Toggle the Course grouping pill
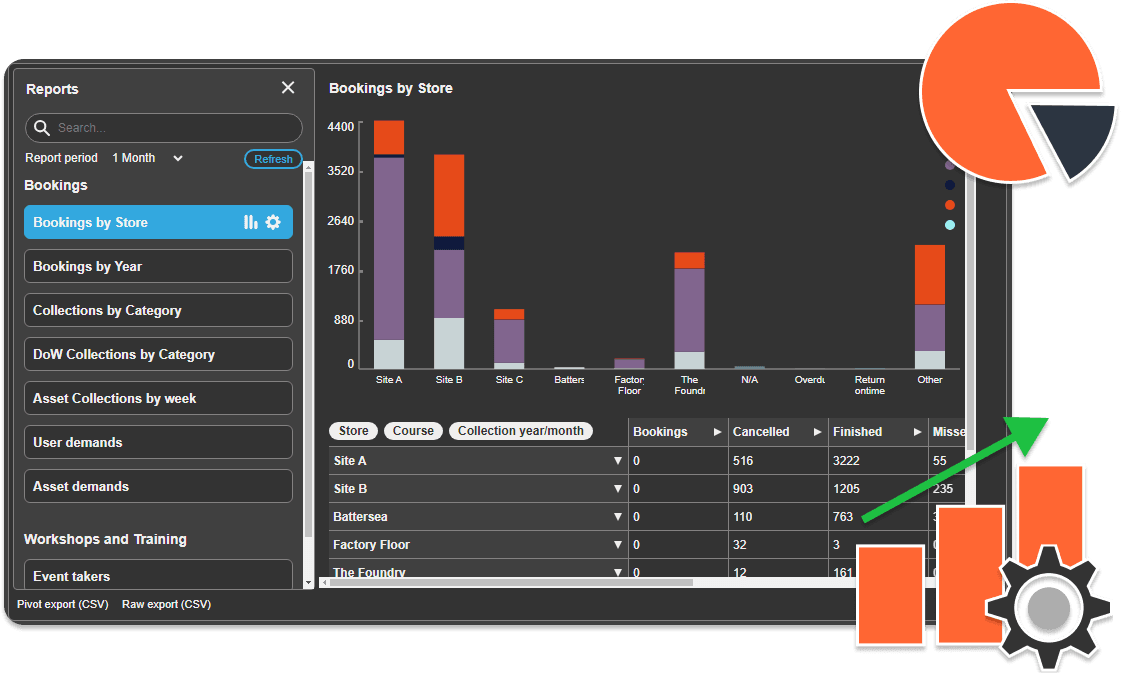The height and width of the screenshot is (673, 1122). click(413, 431)
